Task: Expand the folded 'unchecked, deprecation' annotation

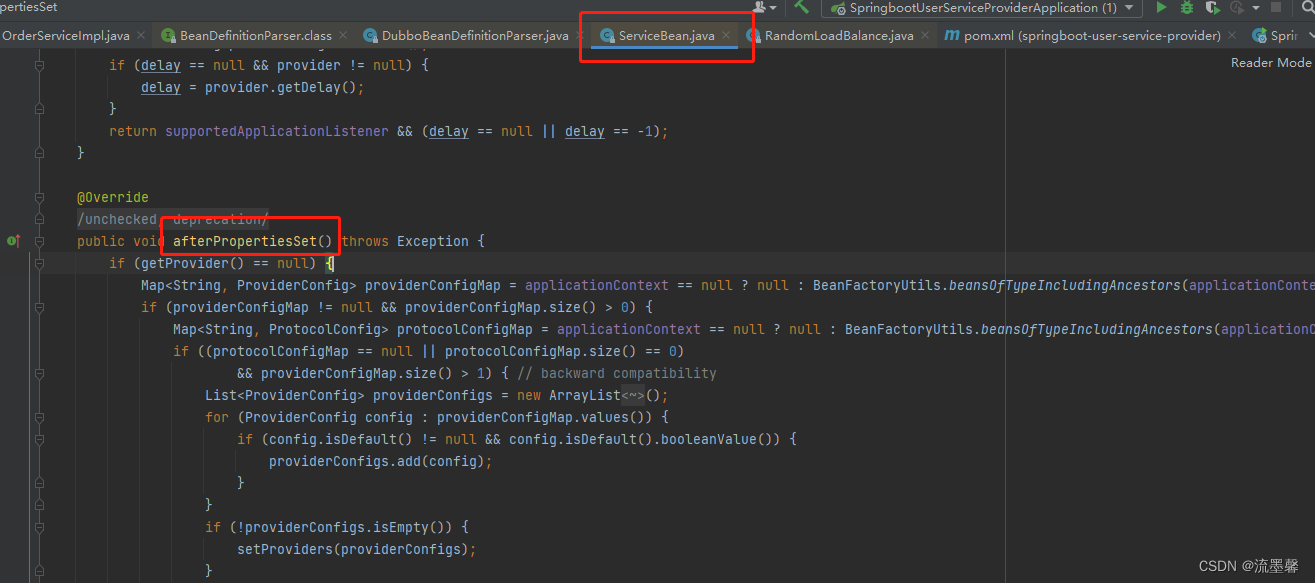Action: pyautogui.click(x=173, y=219)
